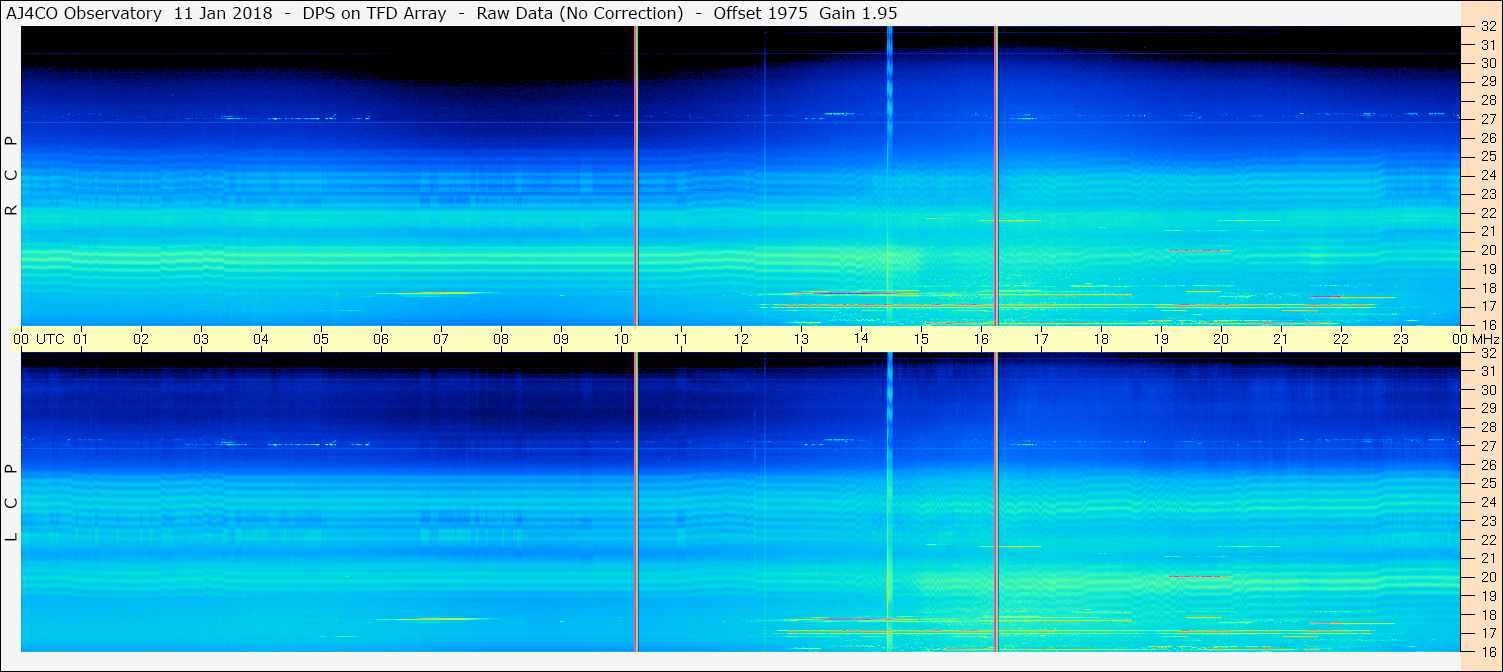Select the 20 hour label on time axis
This screenshot has width=1503, height=672.
[1221, 339]
